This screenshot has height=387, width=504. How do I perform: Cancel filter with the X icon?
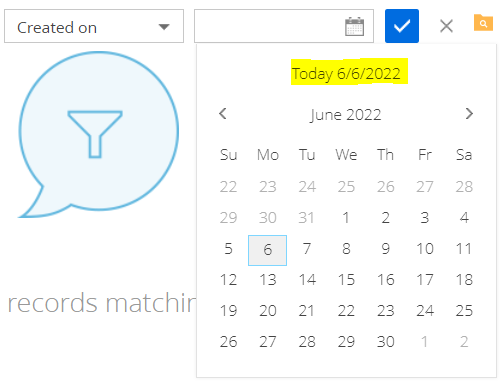tap(446, 26)
